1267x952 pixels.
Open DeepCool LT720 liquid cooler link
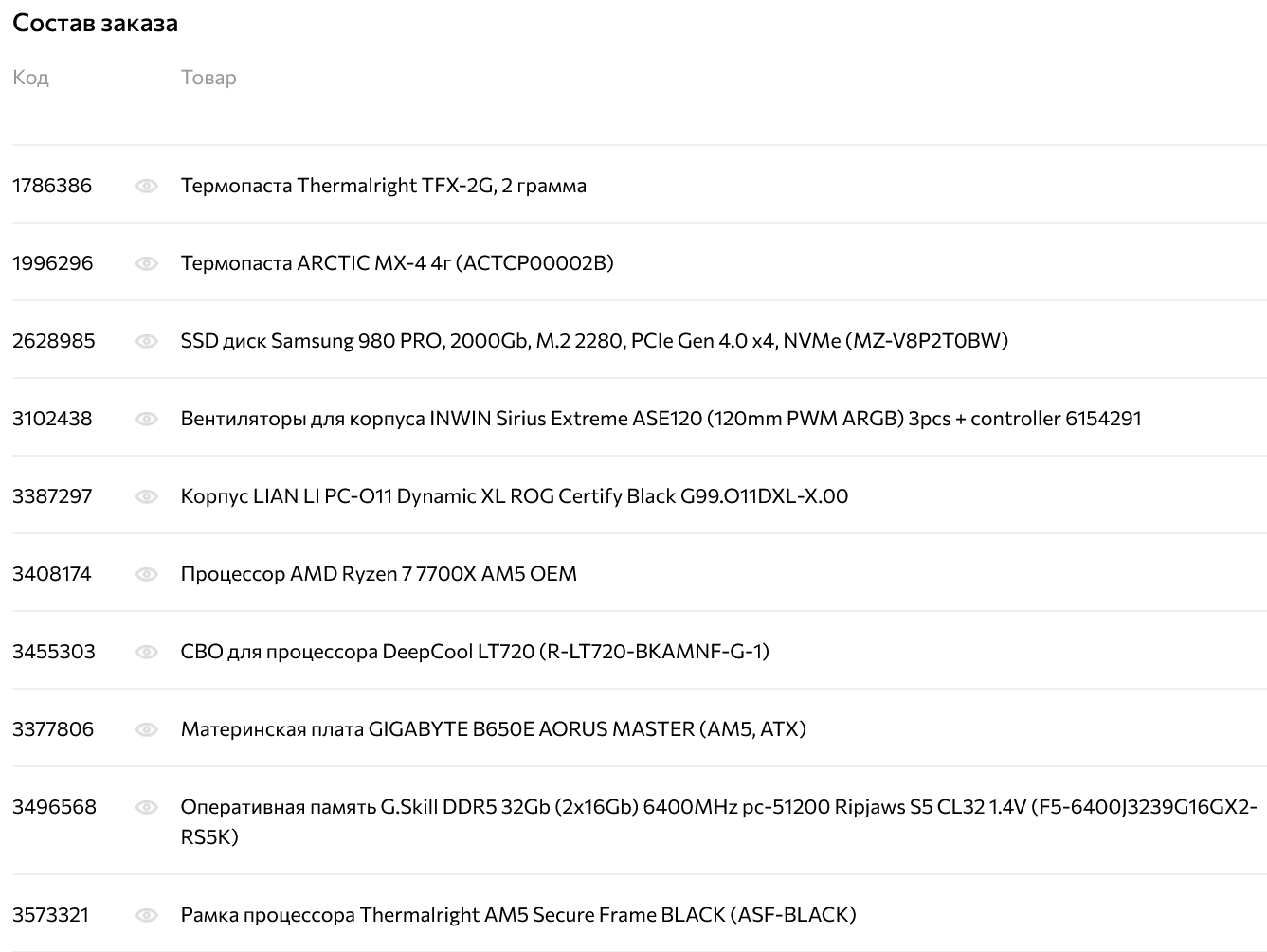tap(474, 652)
